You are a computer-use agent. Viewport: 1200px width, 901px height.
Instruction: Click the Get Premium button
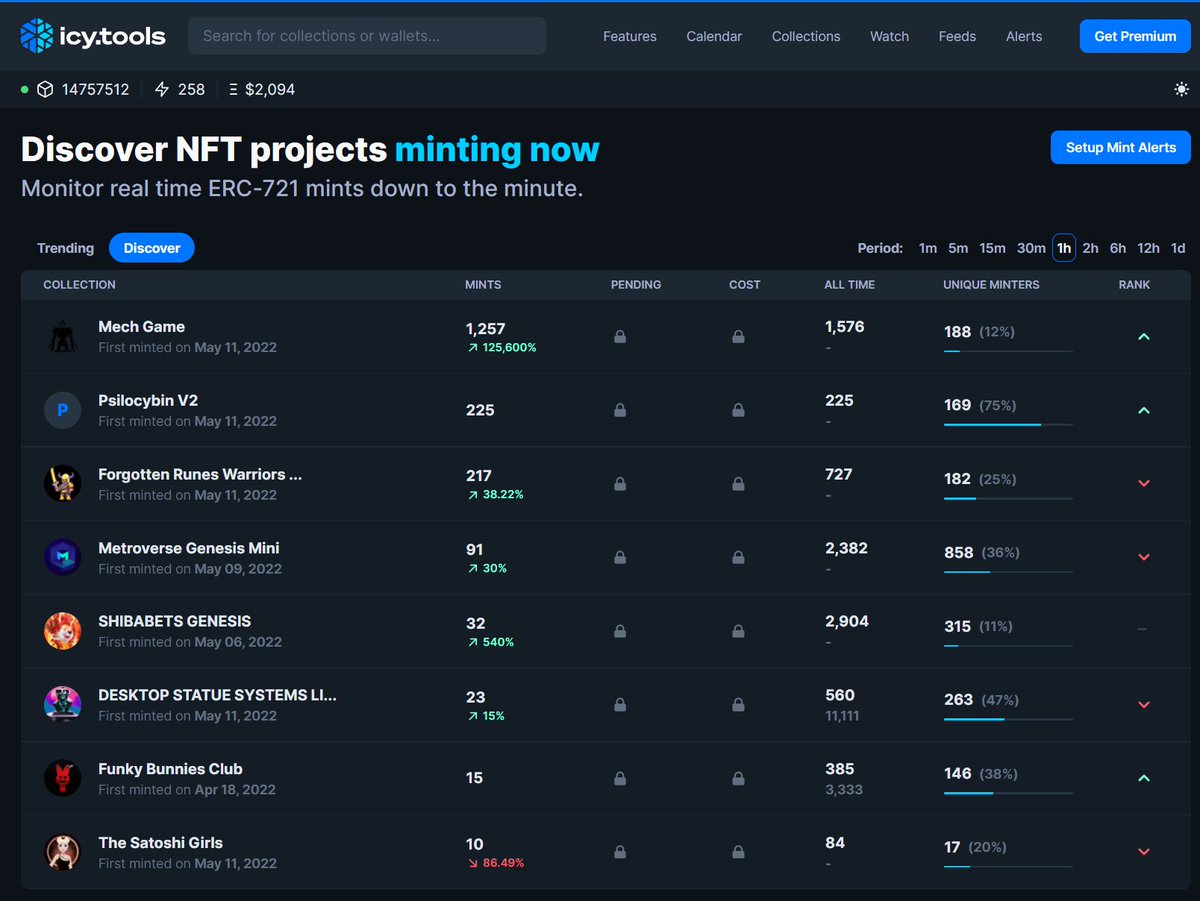(1135, 36)
